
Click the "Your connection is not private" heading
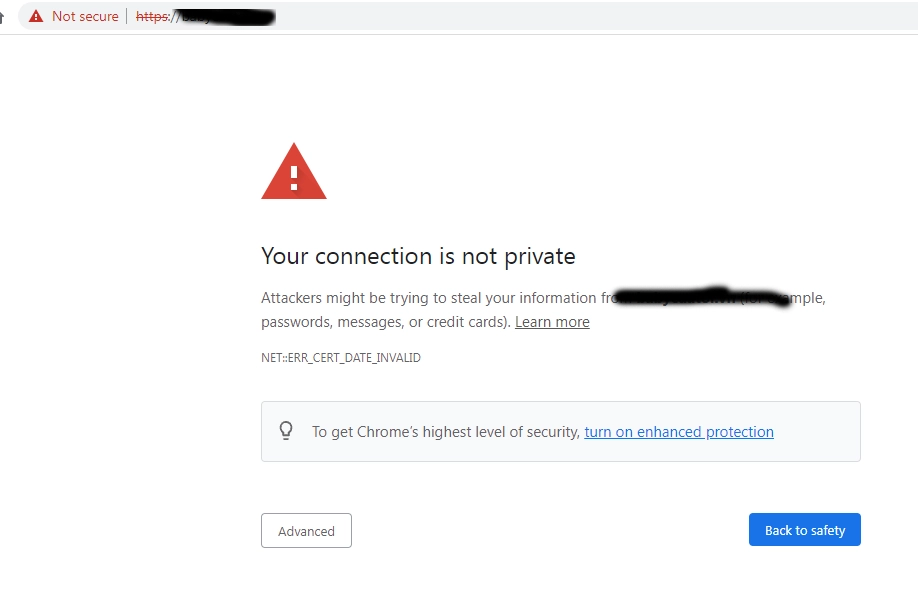(x=418, y=256)
